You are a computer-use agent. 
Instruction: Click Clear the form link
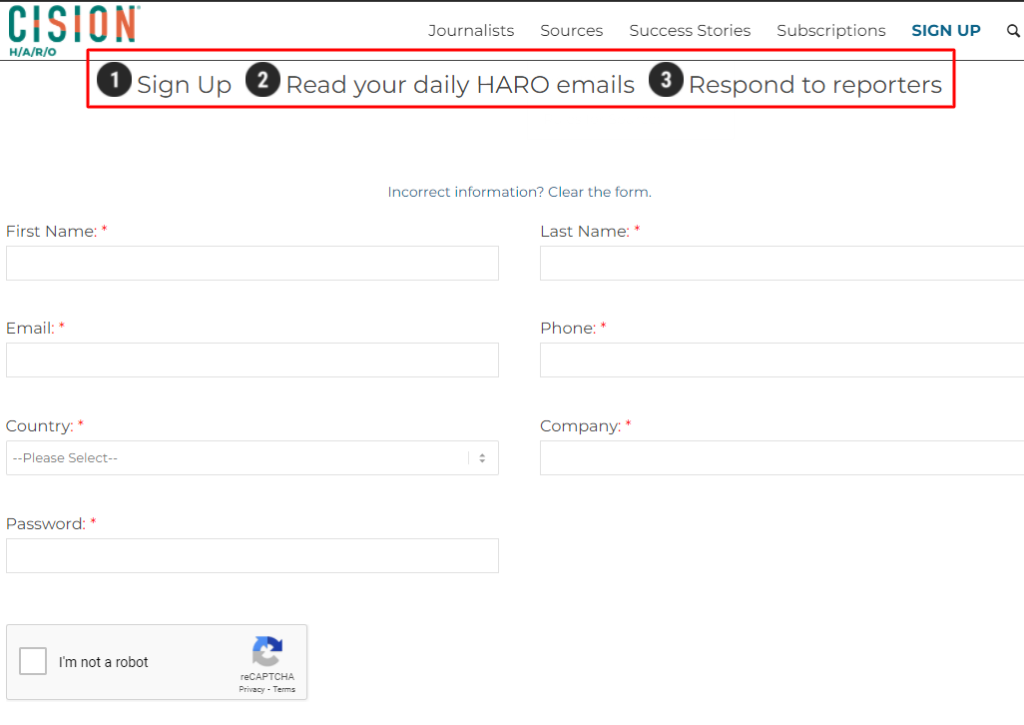[600, 192]
